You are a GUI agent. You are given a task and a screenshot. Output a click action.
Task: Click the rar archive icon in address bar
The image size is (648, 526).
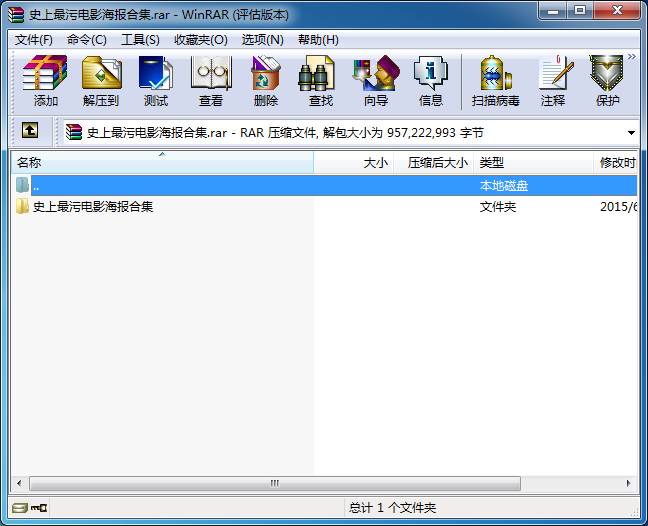[x=74, y=132]
